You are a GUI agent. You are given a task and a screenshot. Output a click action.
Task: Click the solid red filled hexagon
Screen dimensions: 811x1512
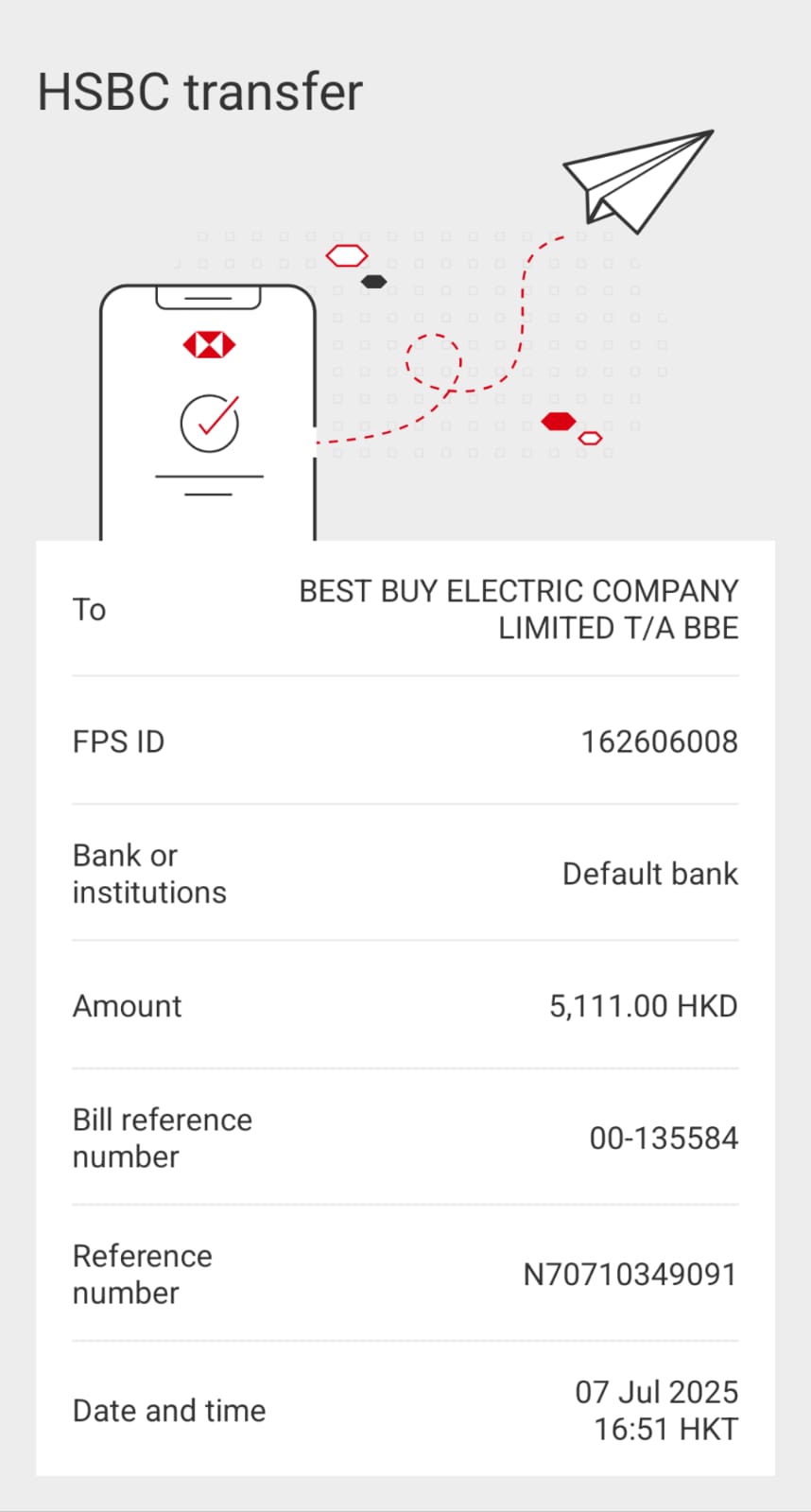pos(559,421)
